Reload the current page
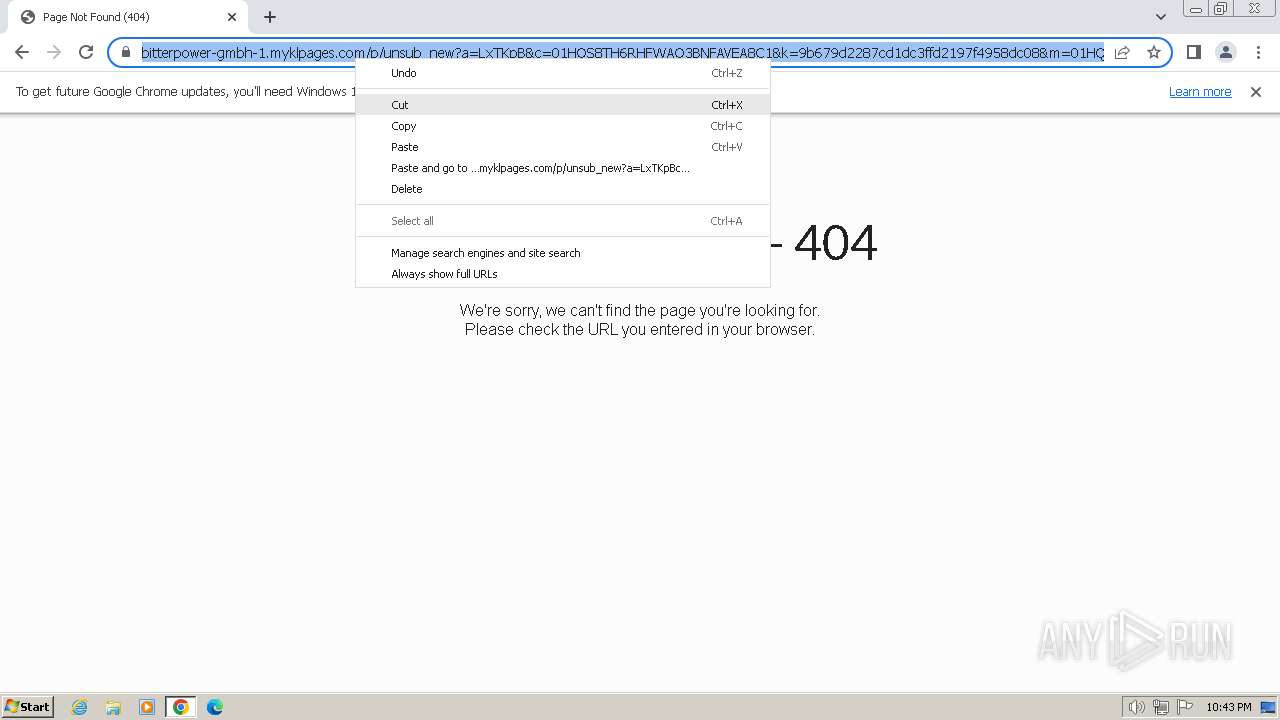 click(86, 52)
